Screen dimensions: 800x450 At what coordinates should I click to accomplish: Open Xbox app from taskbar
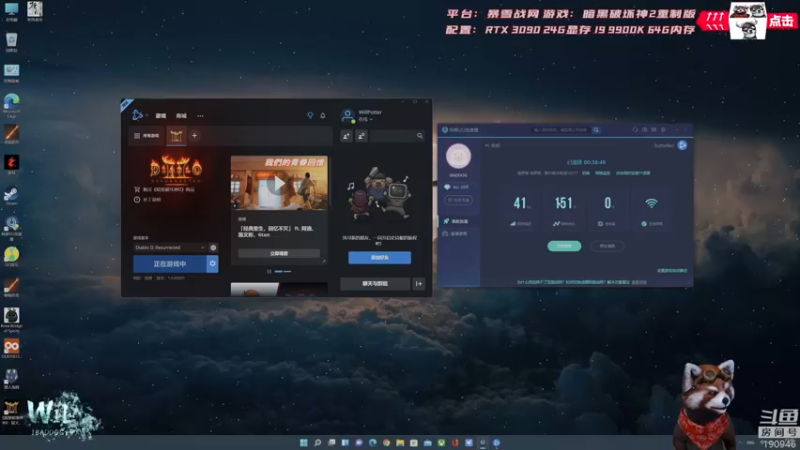click(441, 442)
